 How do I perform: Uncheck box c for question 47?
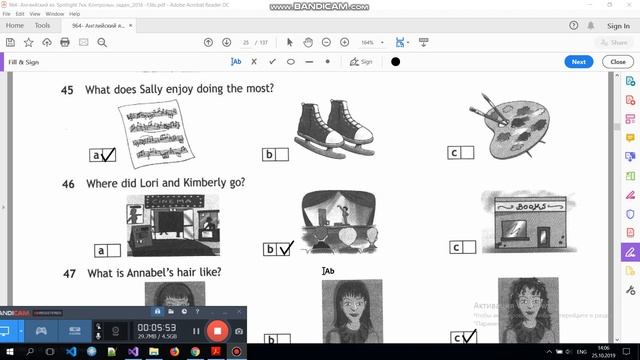(470, 337)
